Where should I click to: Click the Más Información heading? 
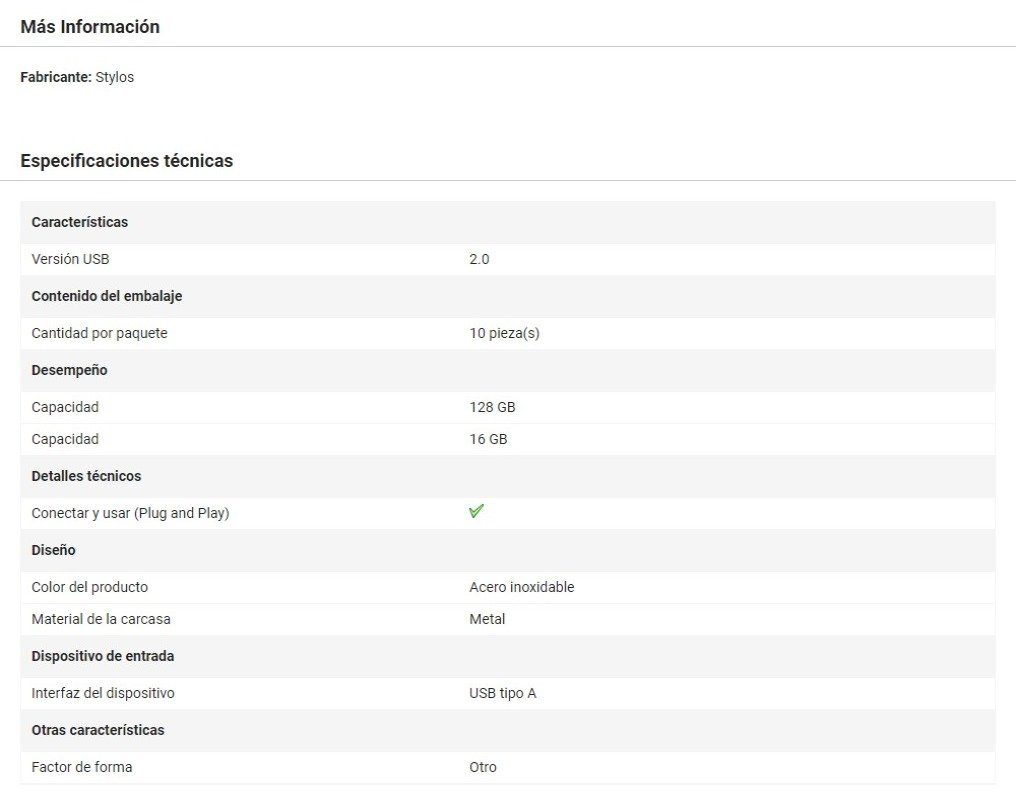(90, 27)
